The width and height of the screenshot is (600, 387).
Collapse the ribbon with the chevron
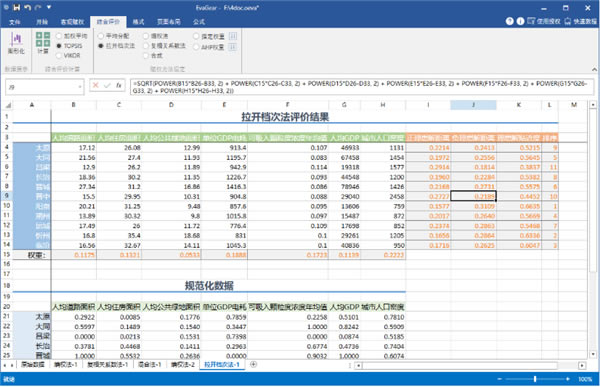pos(594,69)
